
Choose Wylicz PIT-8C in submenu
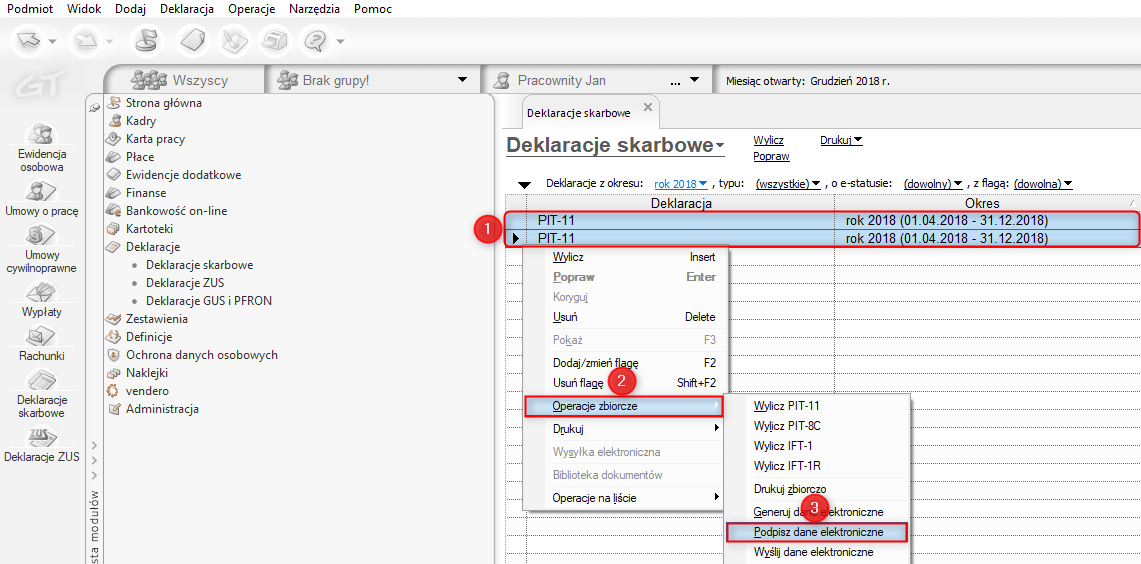coord(817,426)
